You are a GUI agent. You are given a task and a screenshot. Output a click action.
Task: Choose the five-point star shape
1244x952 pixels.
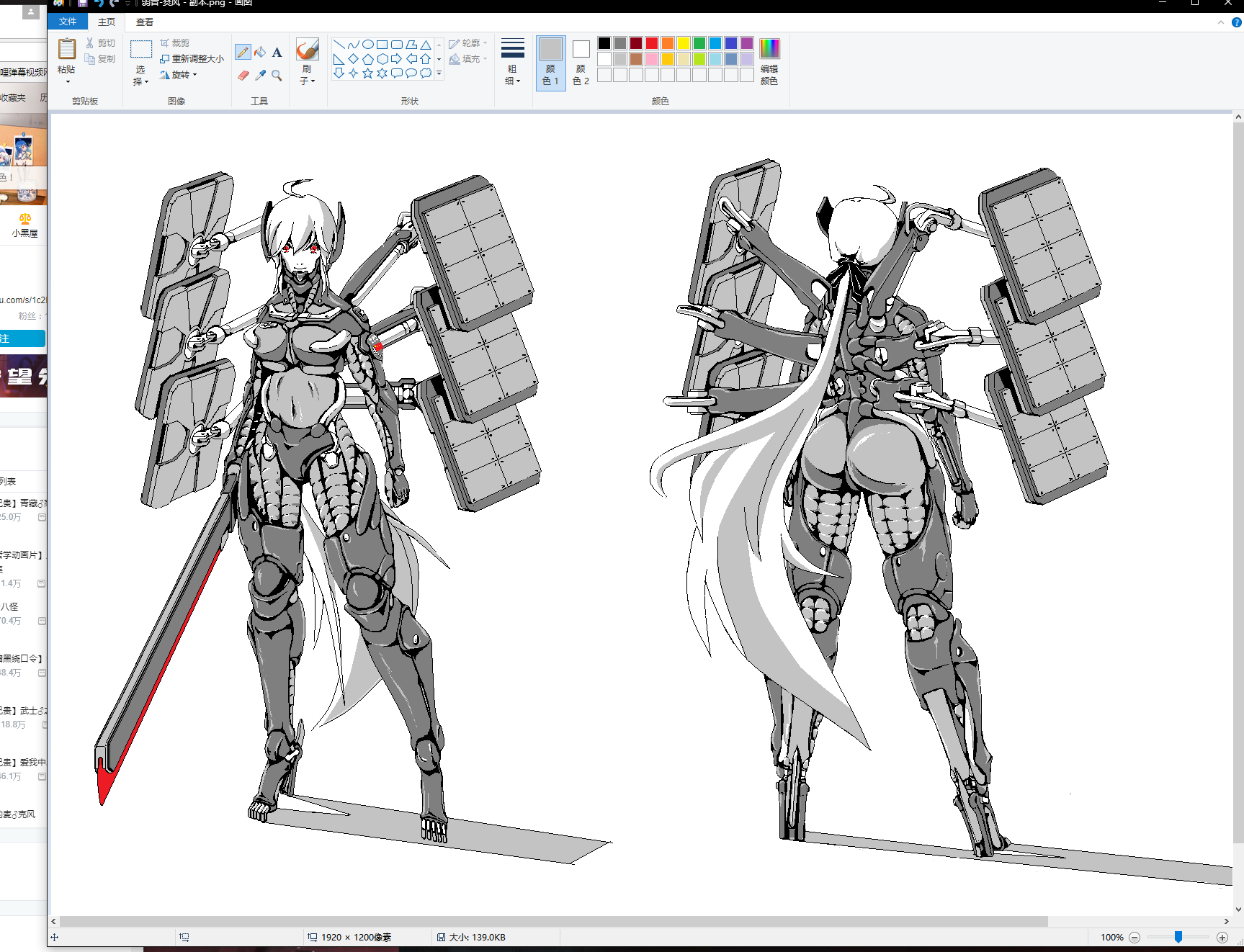point(367,73)
